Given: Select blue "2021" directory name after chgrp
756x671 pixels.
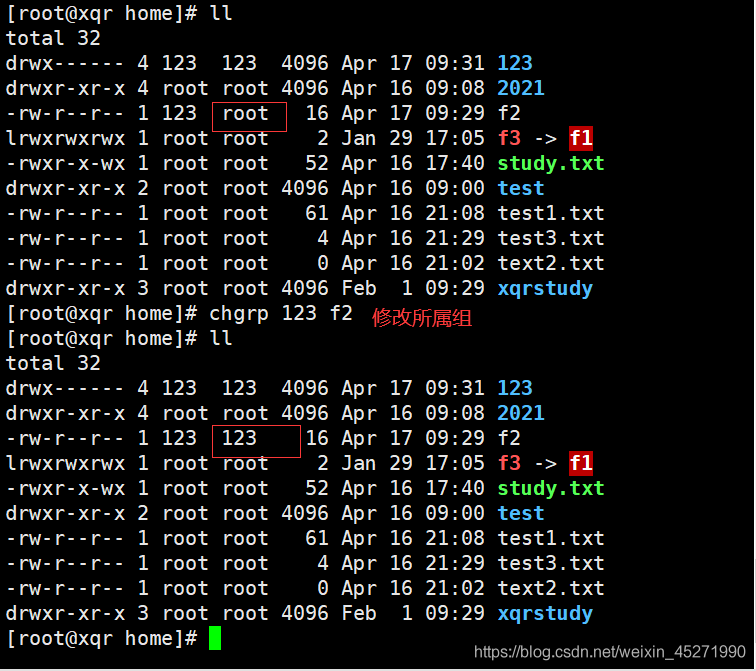Looking at the screenshot, I should (521, 413).
